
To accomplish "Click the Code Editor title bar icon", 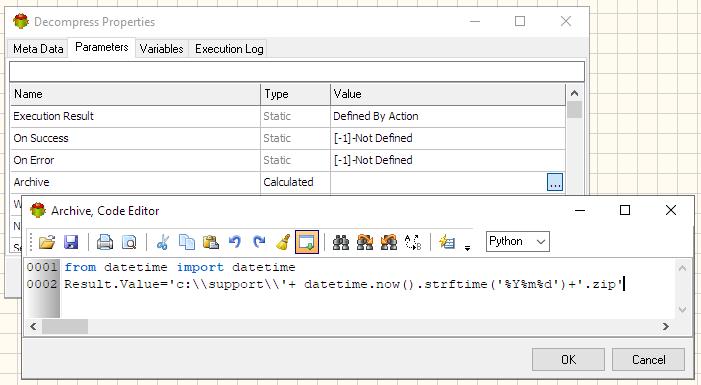I will [38, 210].
